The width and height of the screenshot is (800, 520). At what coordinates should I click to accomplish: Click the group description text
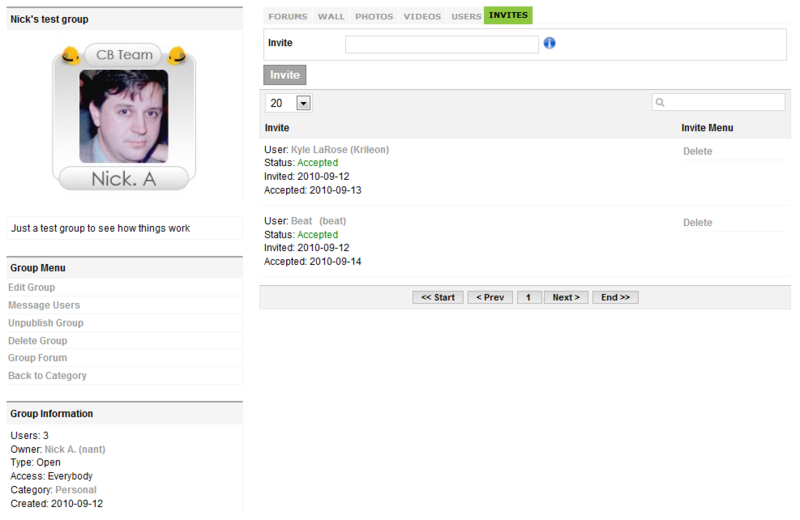pos(101,229)
